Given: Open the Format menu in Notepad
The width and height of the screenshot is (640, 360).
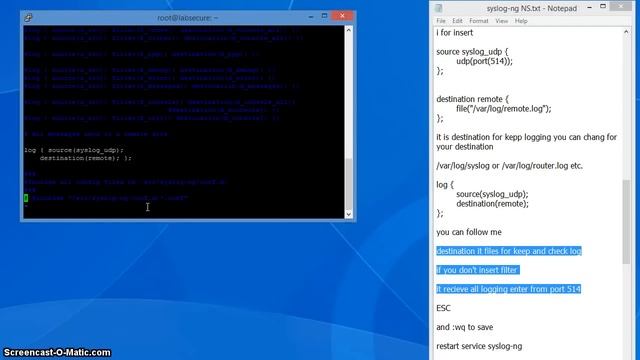Looking at the screenshot, I should tap(478, 21).
